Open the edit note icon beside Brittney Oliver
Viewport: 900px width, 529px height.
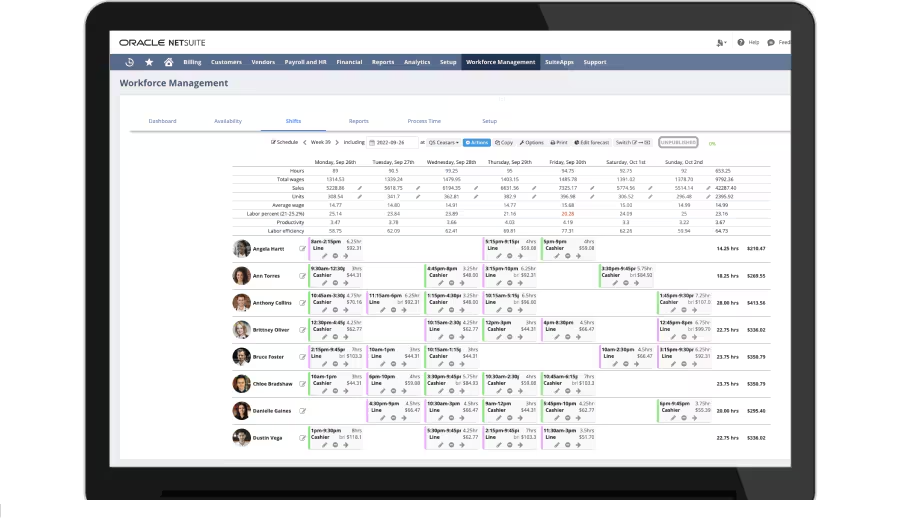click(303, 329)
